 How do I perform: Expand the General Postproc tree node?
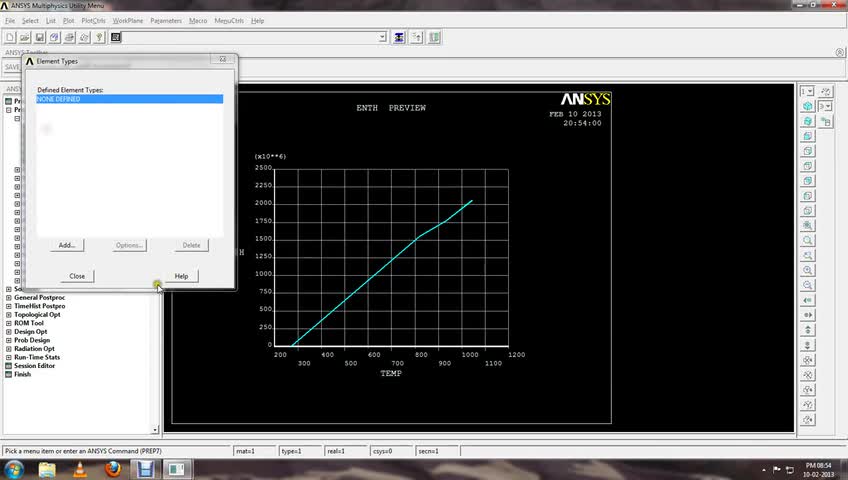coord(9,297)
